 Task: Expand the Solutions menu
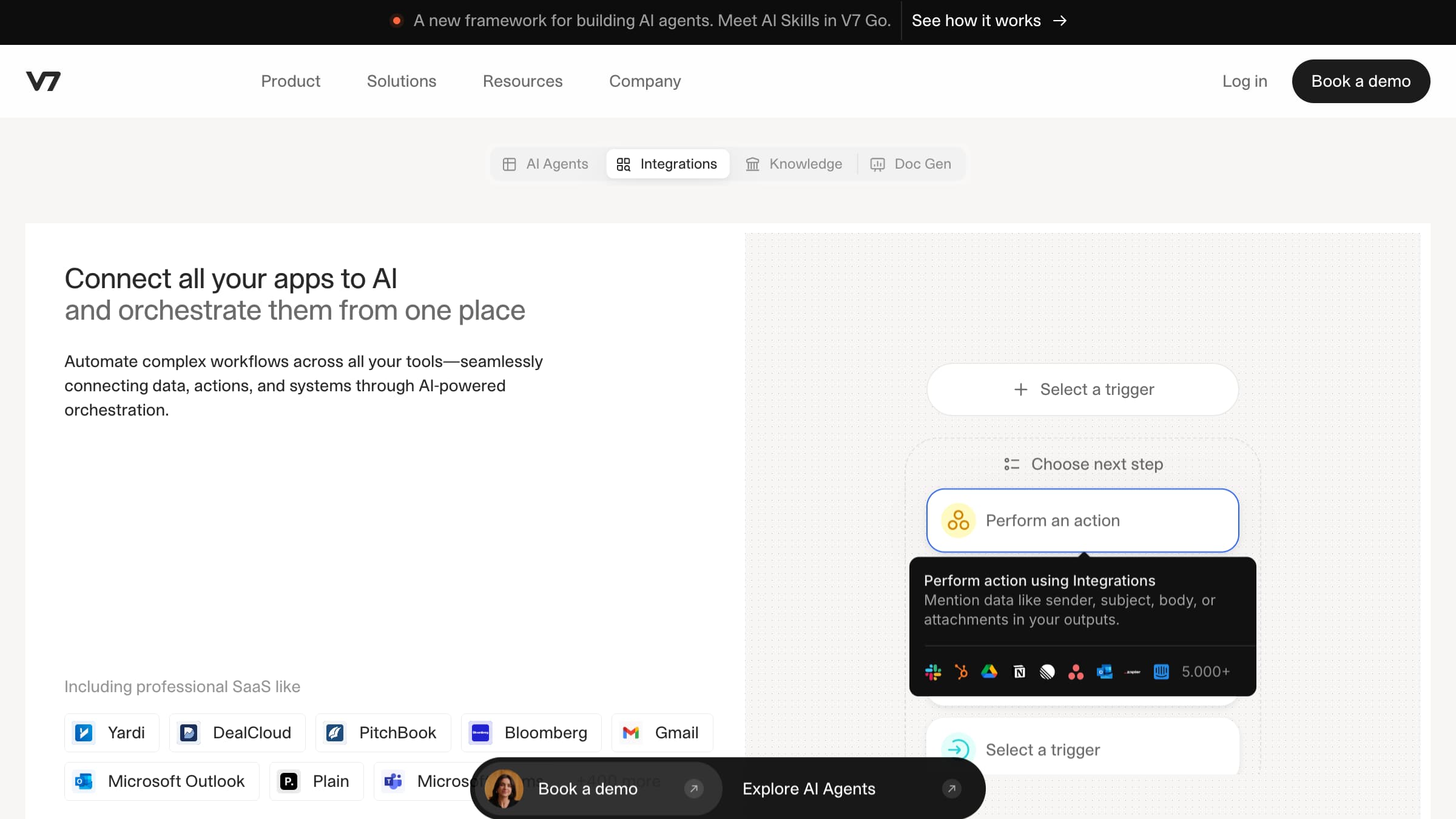[x=401, y=81]
